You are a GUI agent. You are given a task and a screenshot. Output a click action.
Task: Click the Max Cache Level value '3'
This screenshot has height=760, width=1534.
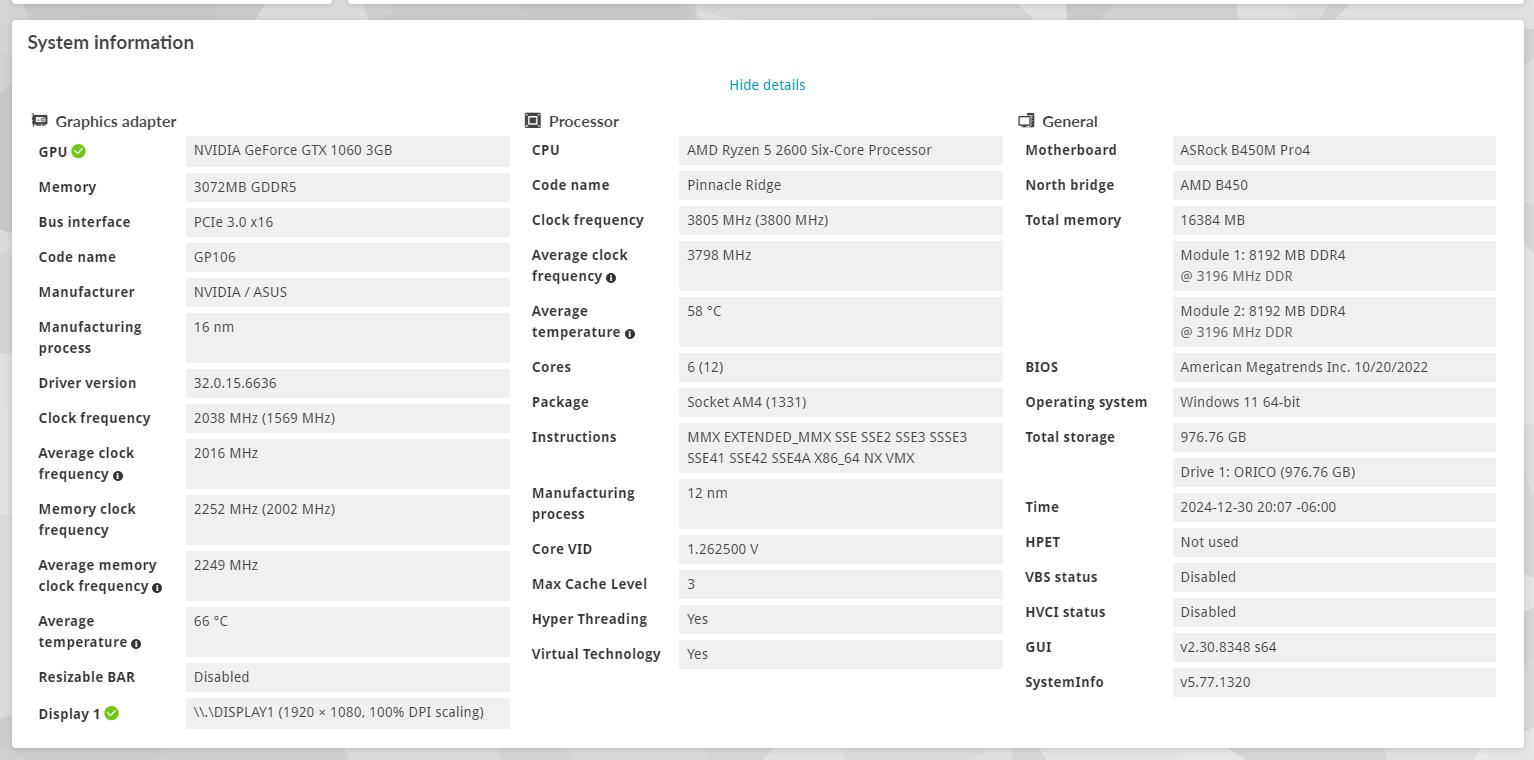pyautogui.click(x=841, y=584)
